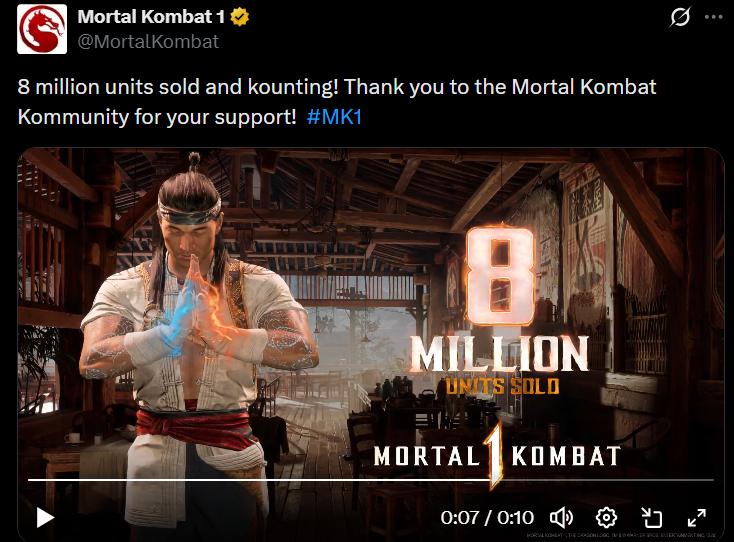Click the gold verified badge
The image size is (734, 542).
point(239,17)
